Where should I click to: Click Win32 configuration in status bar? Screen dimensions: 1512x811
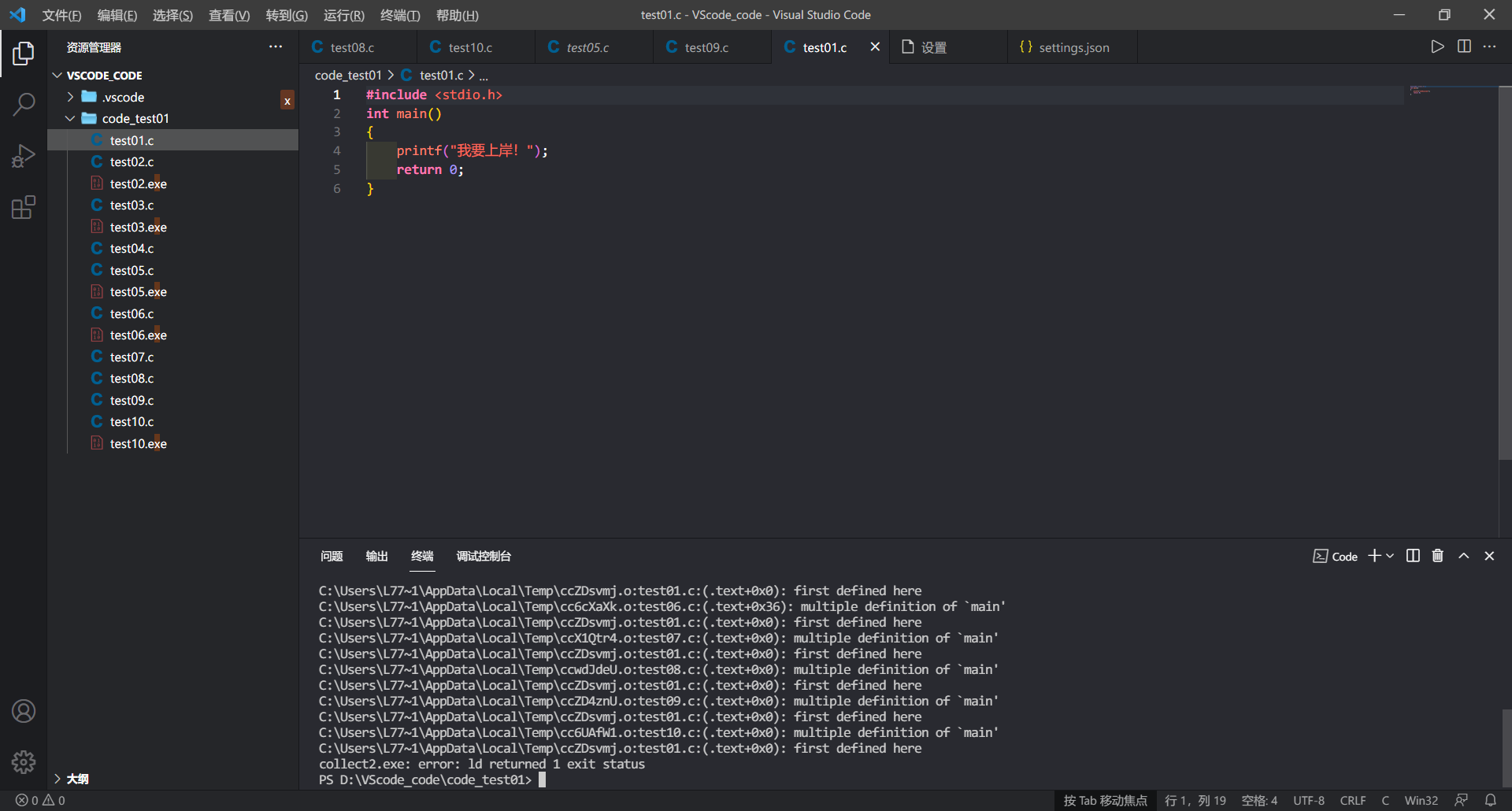coord(1421,800)
